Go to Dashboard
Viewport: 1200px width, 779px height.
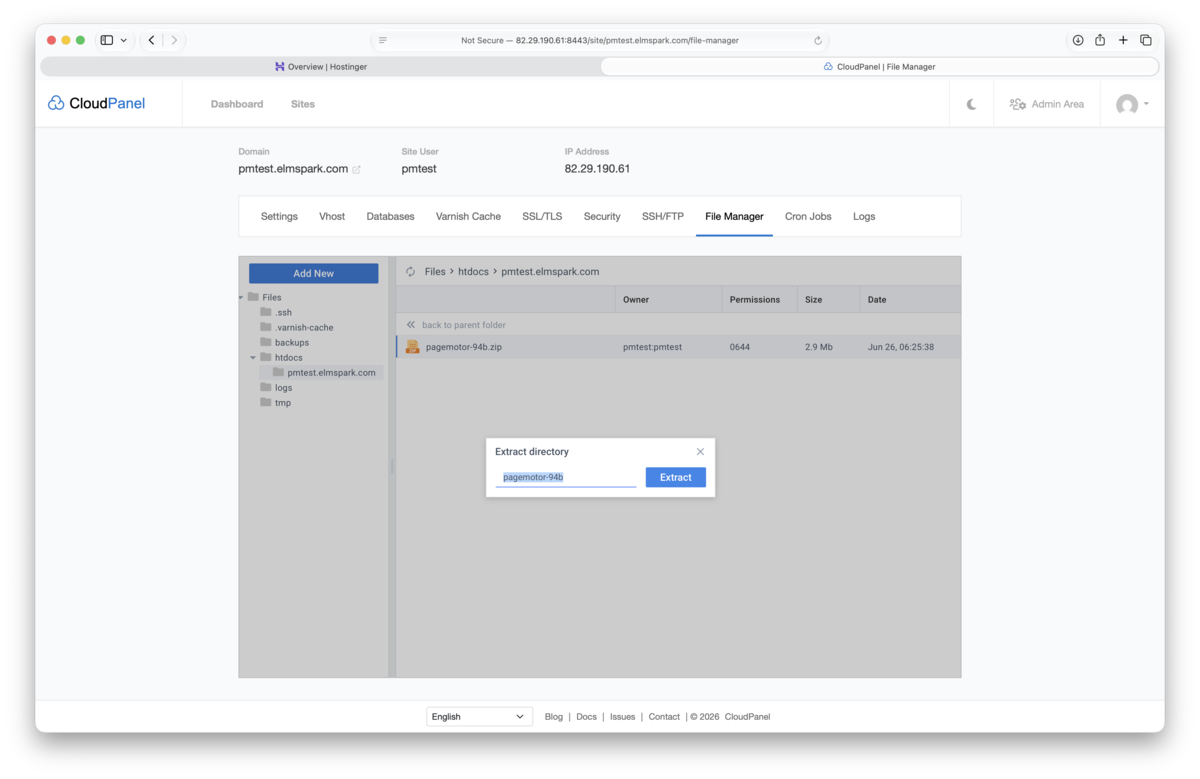pos(237,104)
